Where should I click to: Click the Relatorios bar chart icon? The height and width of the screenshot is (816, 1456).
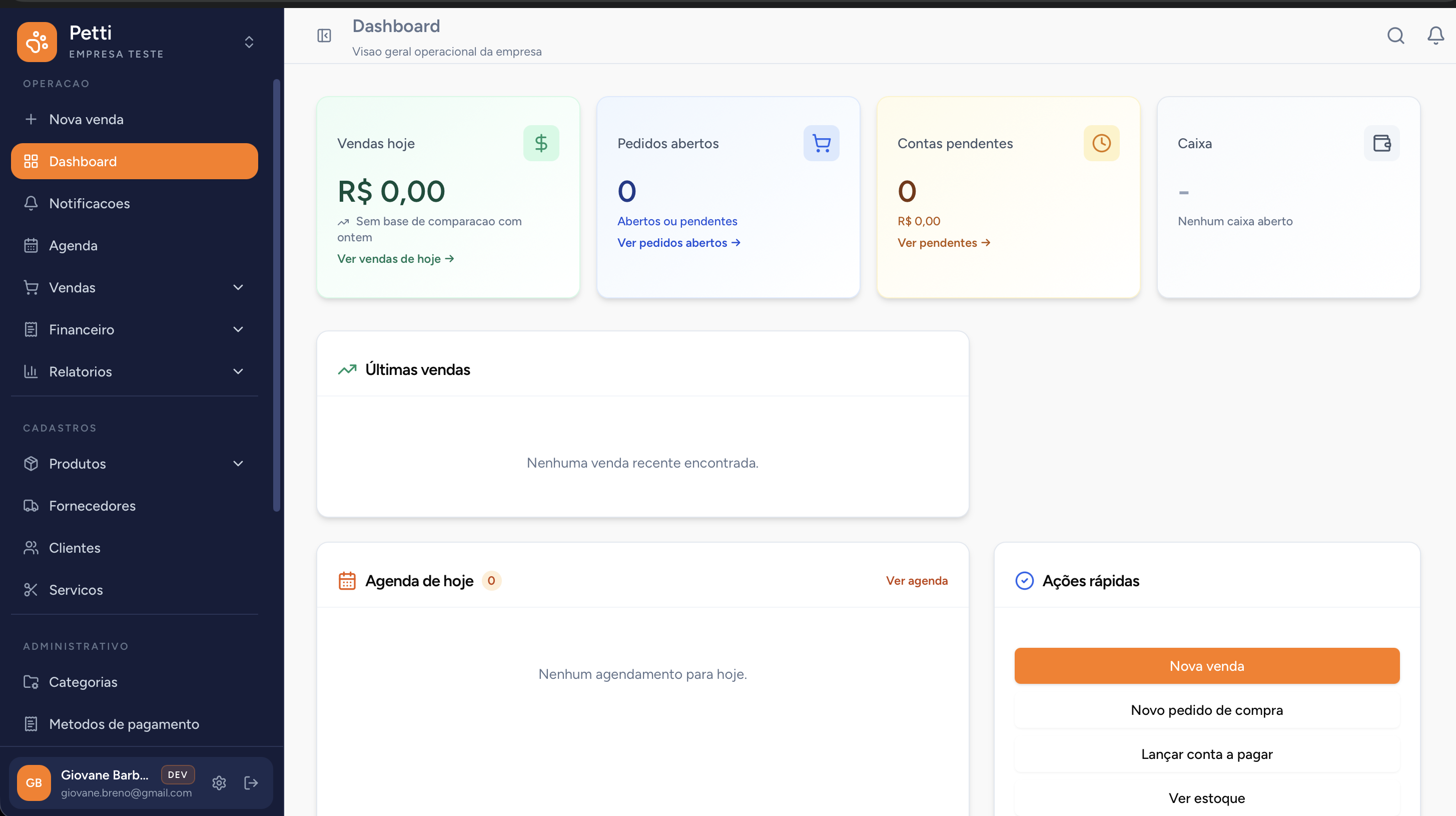point(31,371)
